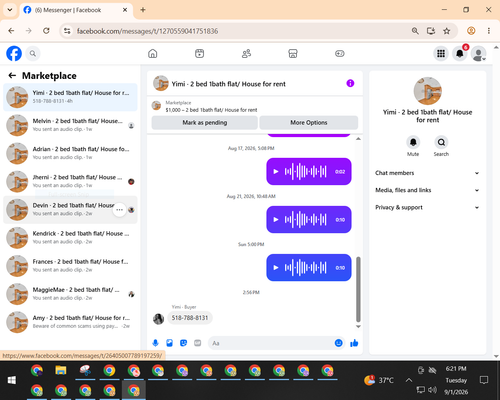Open the Chrome tab search dropdown
Viewport: 500px width, 400px height.
[10, 10]
